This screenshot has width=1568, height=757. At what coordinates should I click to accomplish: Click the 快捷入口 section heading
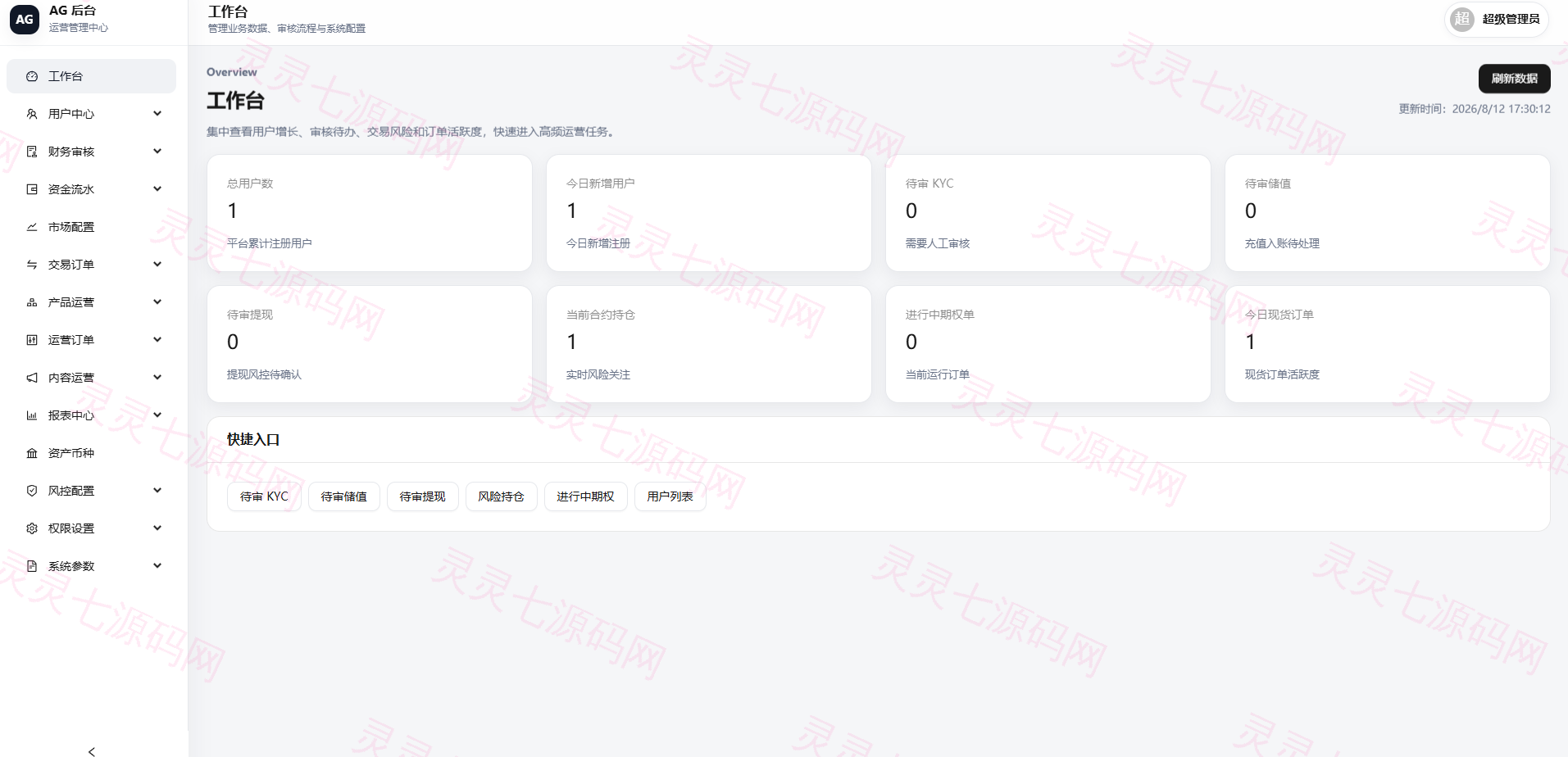click(x=253, y=440)
